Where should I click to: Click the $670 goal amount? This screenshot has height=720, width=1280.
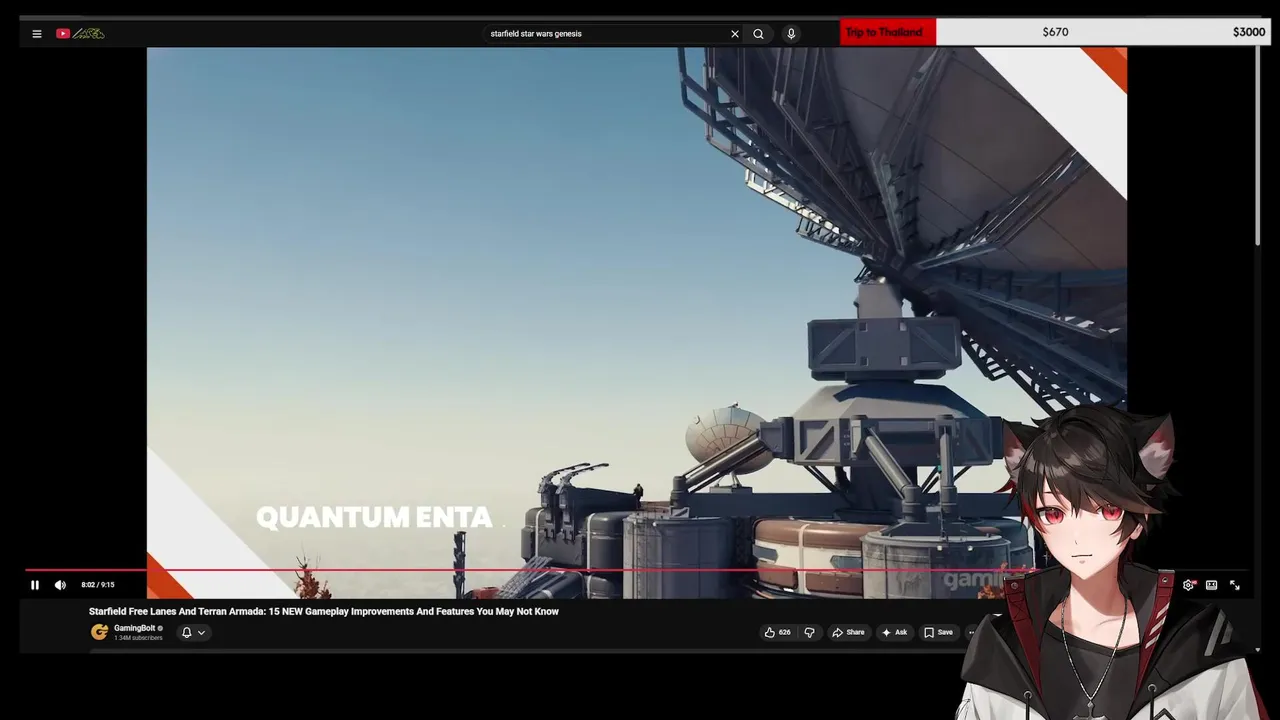click(1055, 32)
